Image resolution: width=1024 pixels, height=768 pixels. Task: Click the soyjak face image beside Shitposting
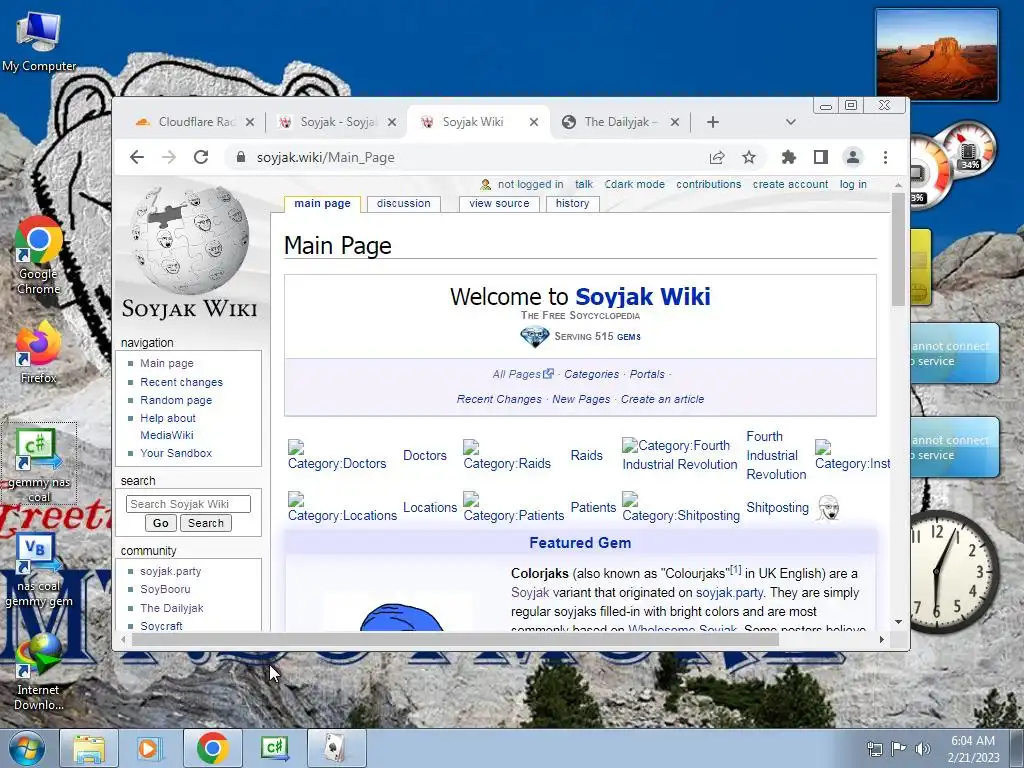pyautogui.click(x=828, y=508)
